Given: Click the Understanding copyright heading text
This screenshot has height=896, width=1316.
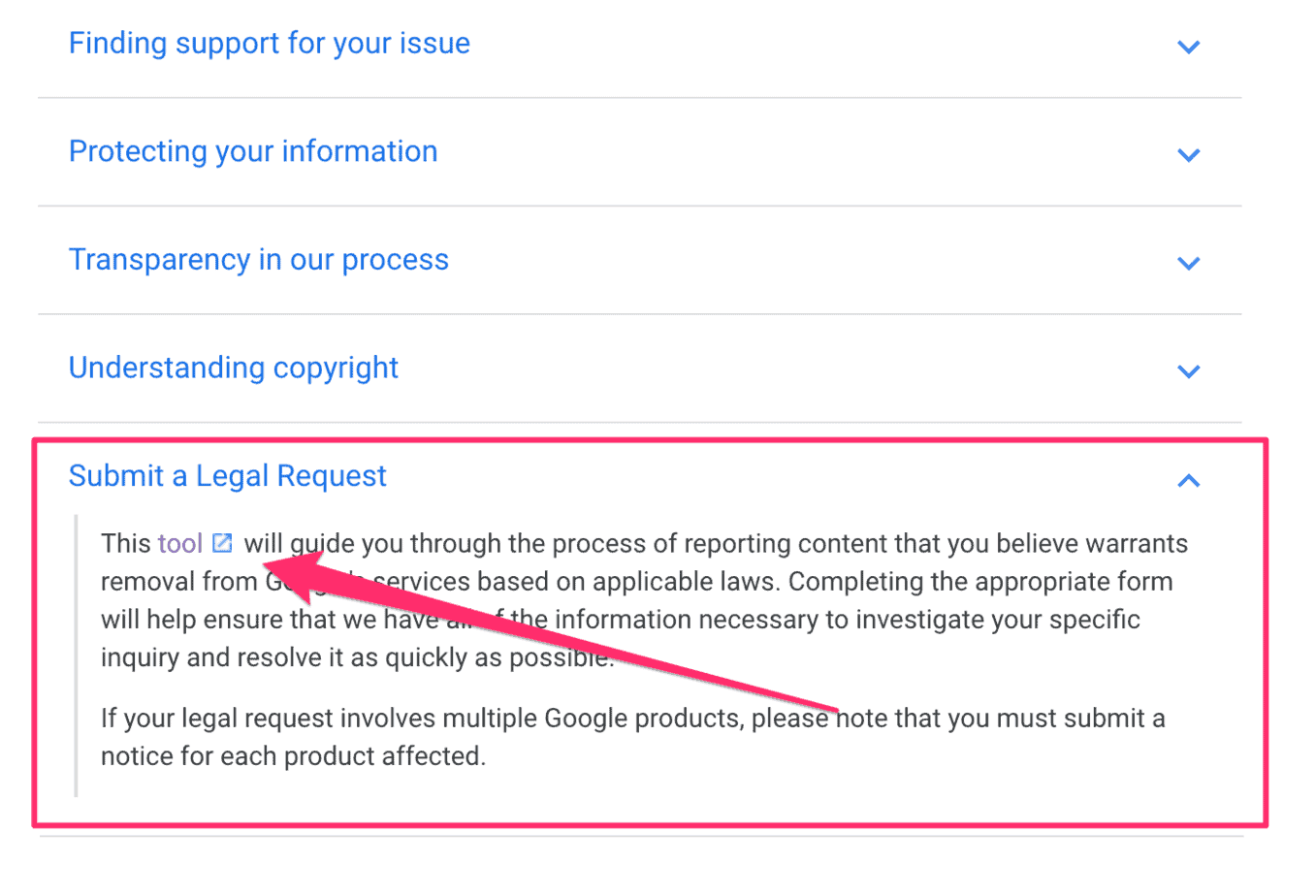Looking at the screenshot, I should pos(233,368).
